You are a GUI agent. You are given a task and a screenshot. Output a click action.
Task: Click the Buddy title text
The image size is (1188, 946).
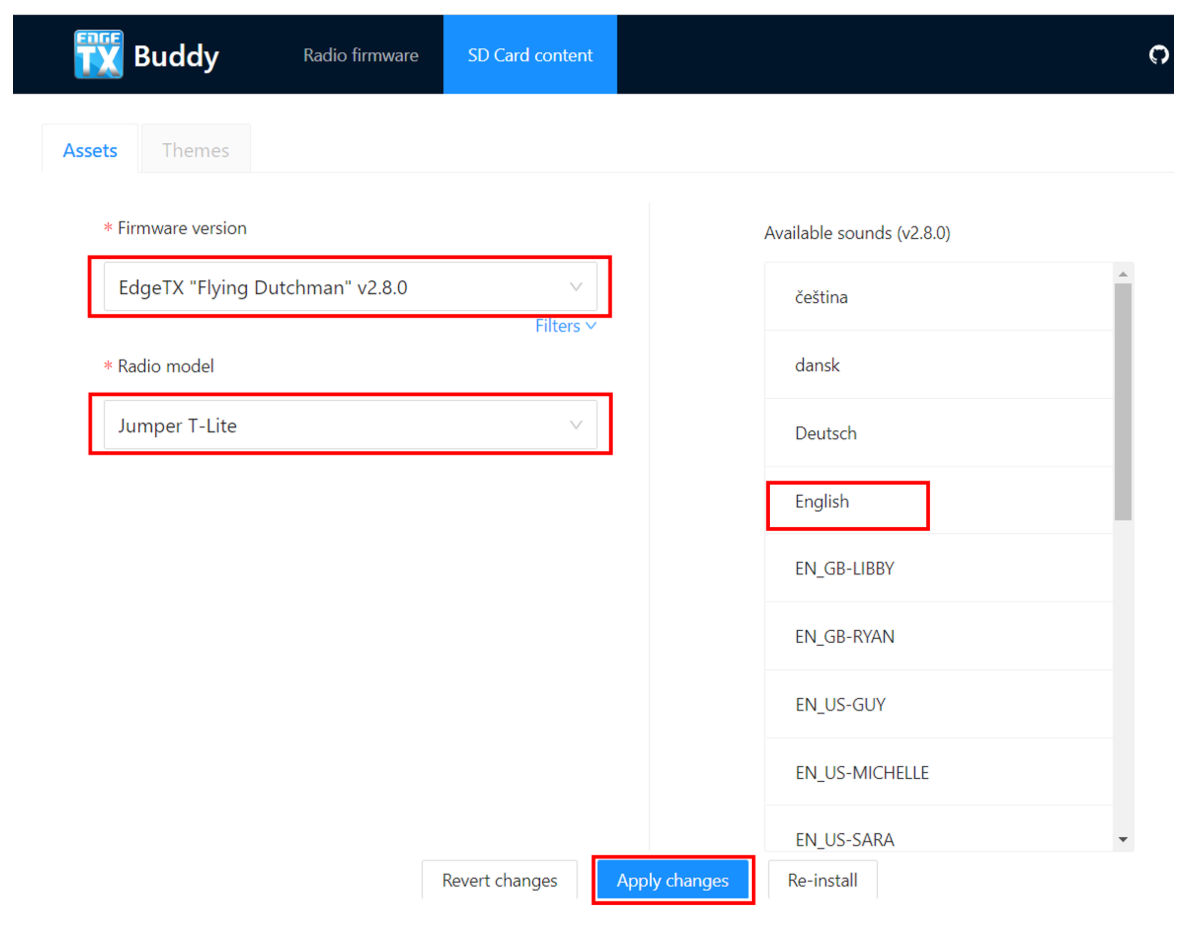[176, 56]
